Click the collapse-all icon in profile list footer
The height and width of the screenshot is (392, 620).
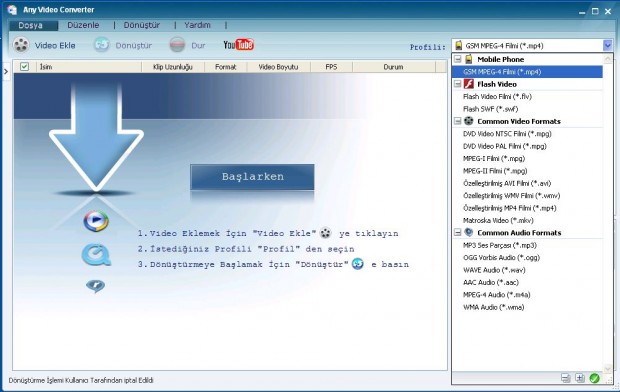tap(565, 378)
